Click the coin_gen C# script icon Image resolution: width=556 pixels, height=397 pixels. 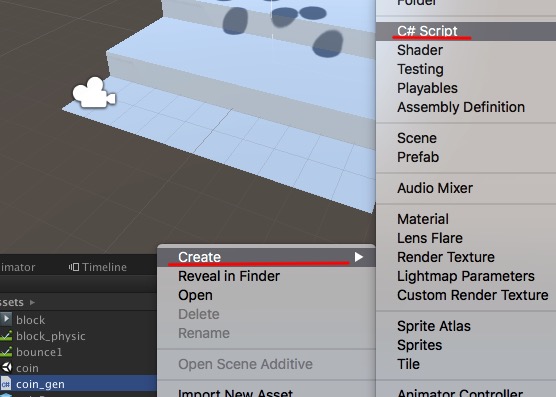(x=6, y=384)
